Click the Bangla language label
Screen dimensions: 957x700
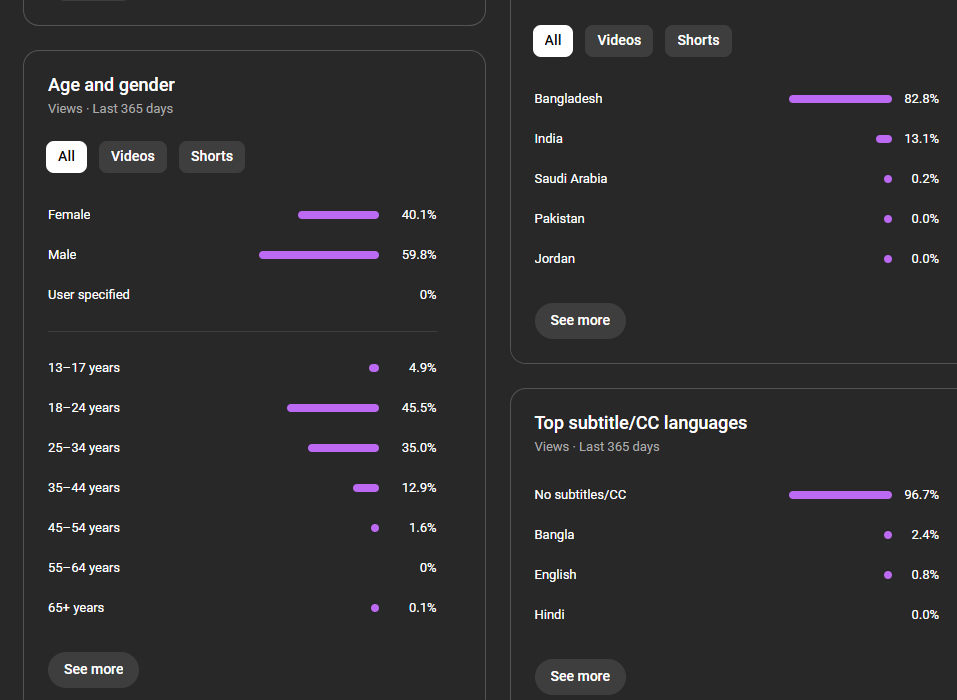(554, 535)
